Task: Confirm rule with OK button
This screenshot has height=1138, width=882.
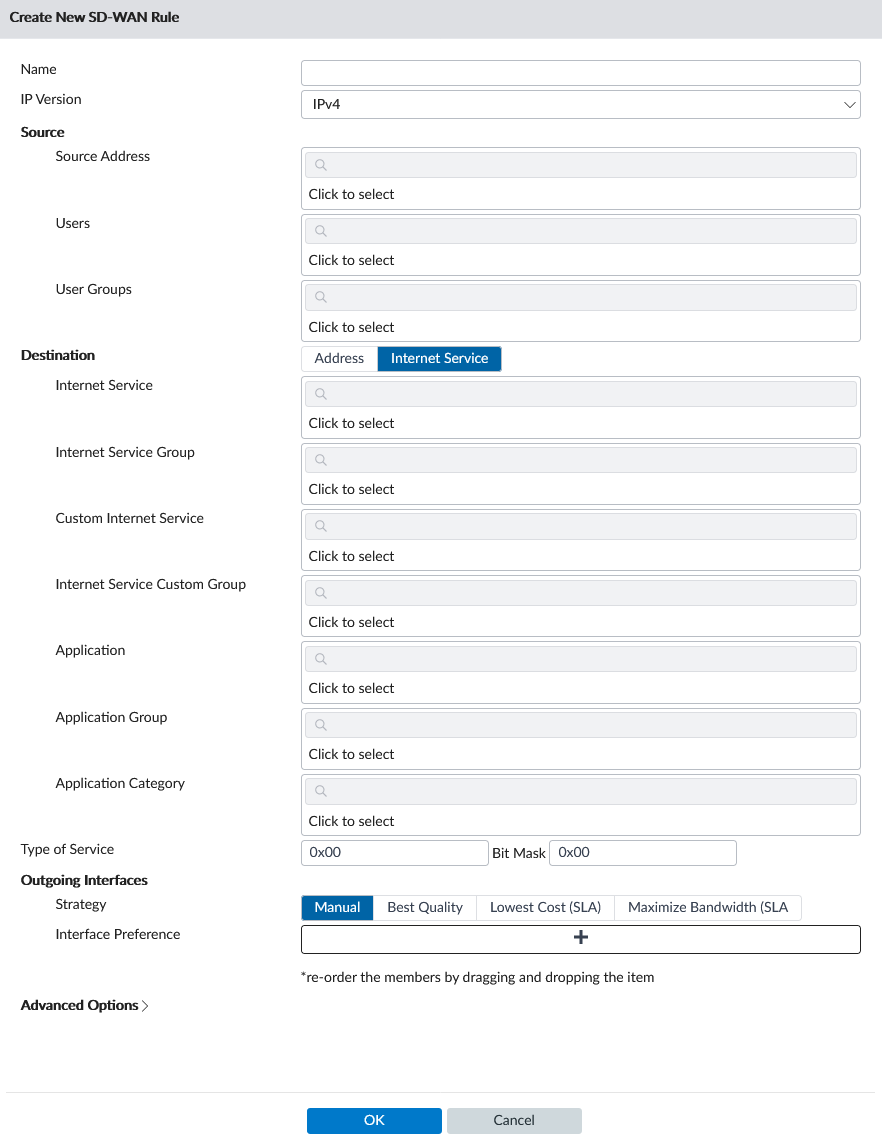Action: click(374, 1120)
